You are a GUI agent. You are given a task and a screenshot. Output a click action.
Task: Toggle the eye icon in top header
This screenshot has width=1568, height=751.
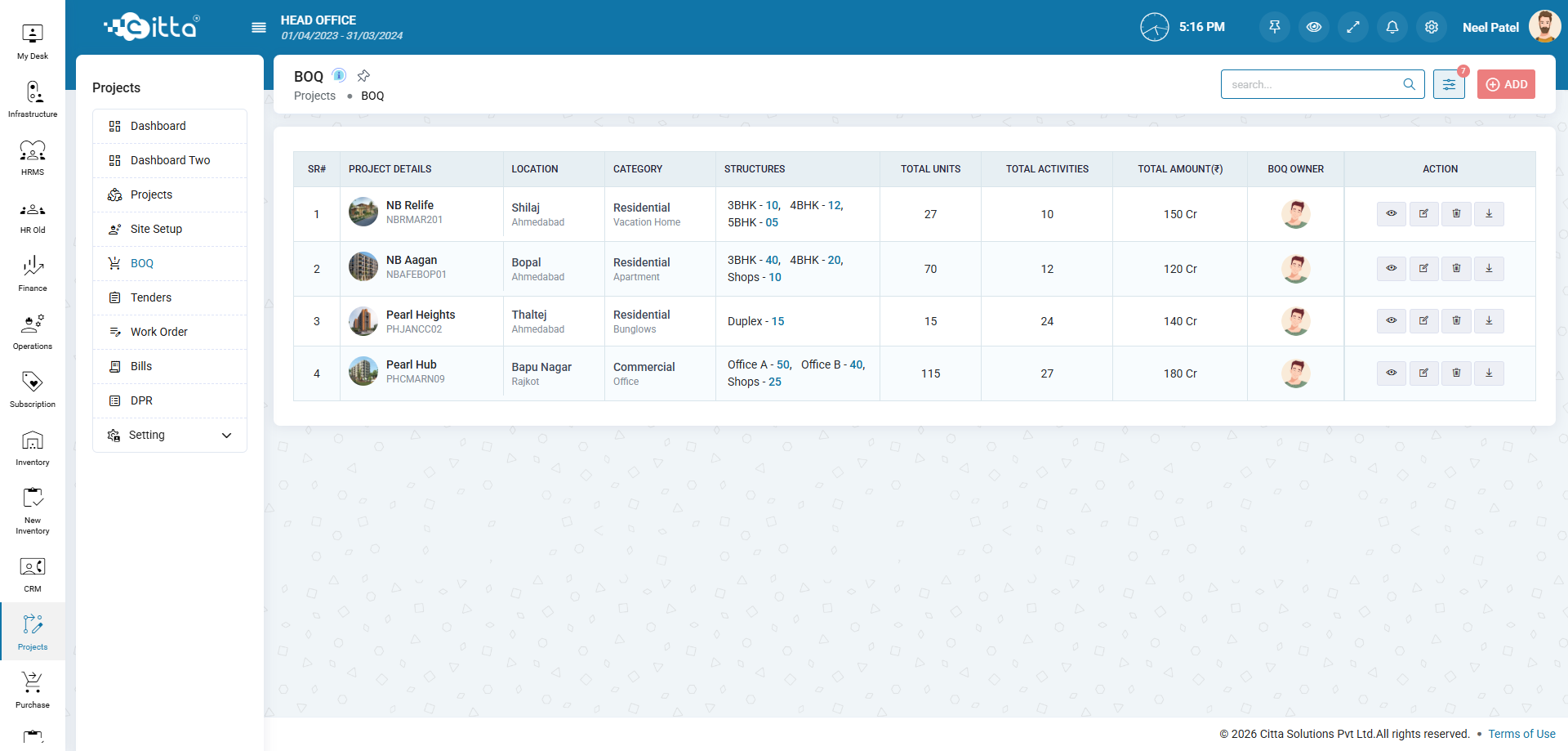pos(1314,27)
